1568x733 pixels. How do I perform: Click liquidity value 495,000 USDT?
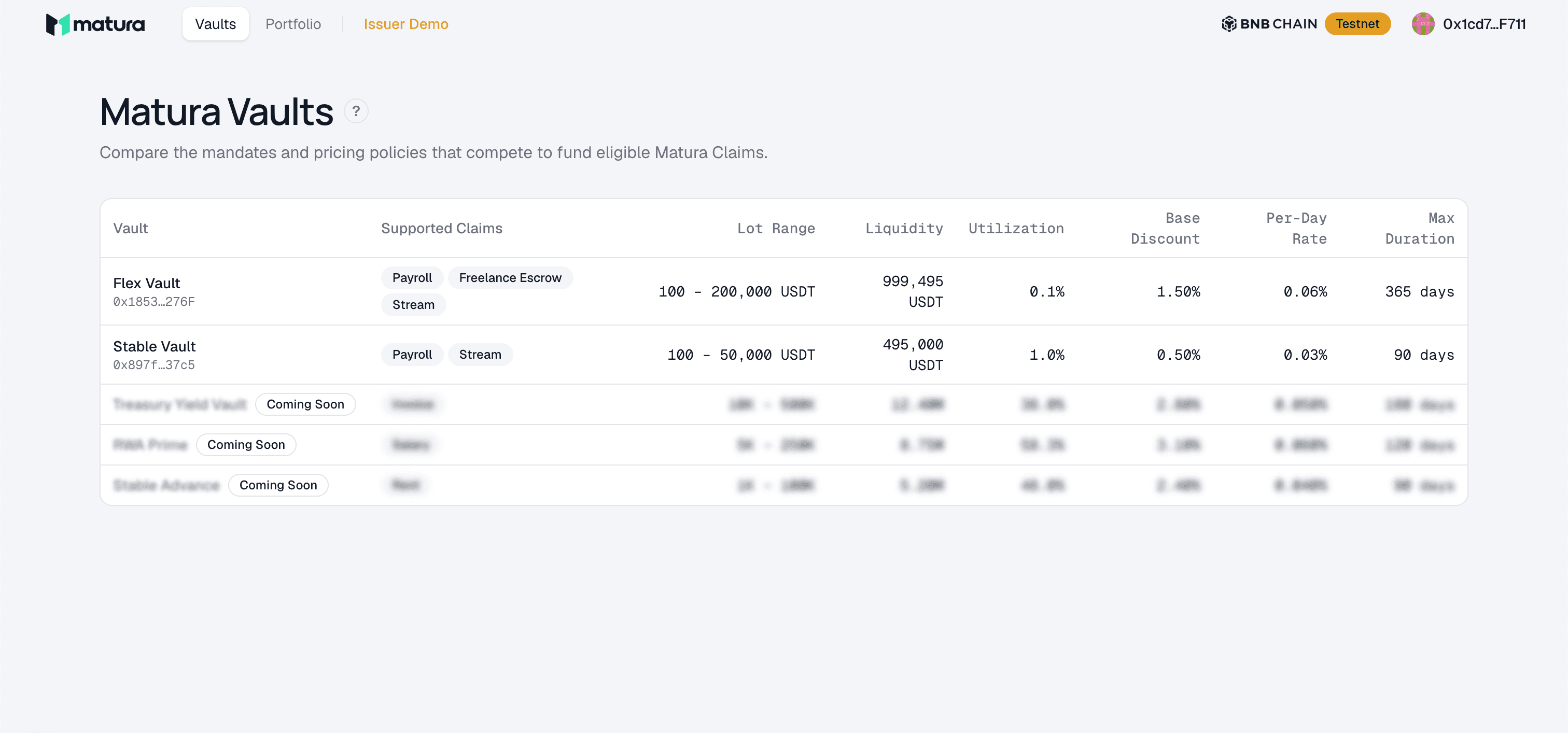pyautogui.click(x=913, y=355)
